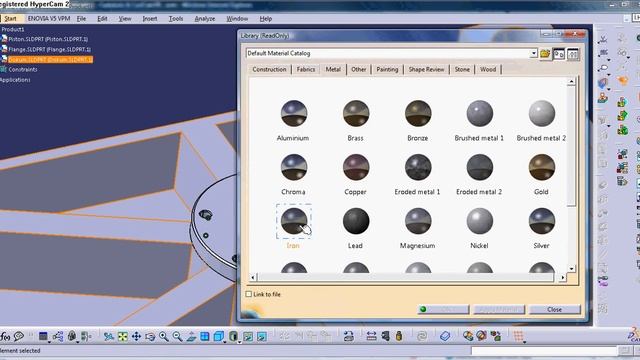Viewport: 640px width, 360px height.
Task: Switch to the Stone tab
Action: pyautogui.click(x=462, y=69)
